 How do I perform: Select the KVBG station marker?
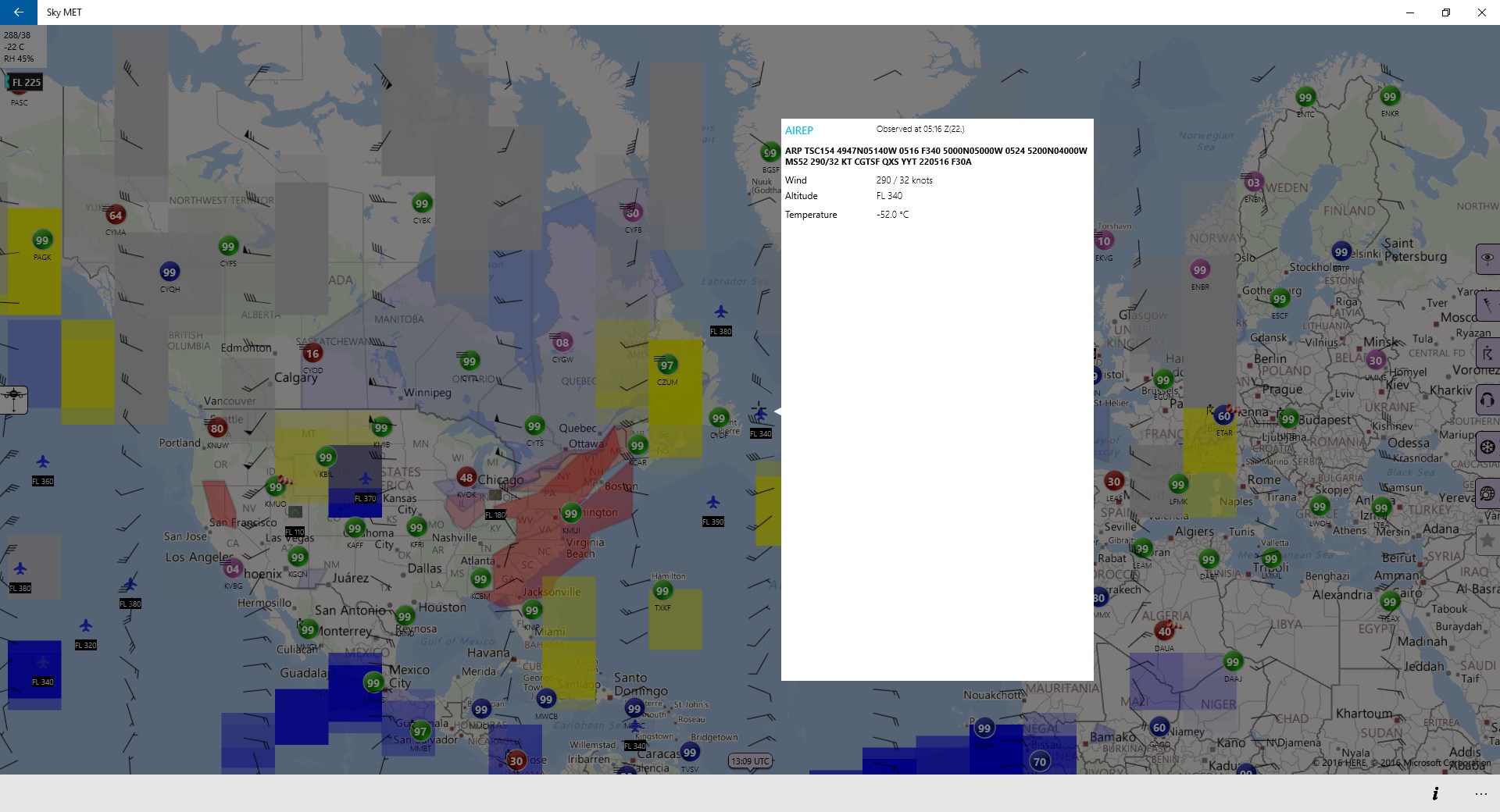[233, 569]
